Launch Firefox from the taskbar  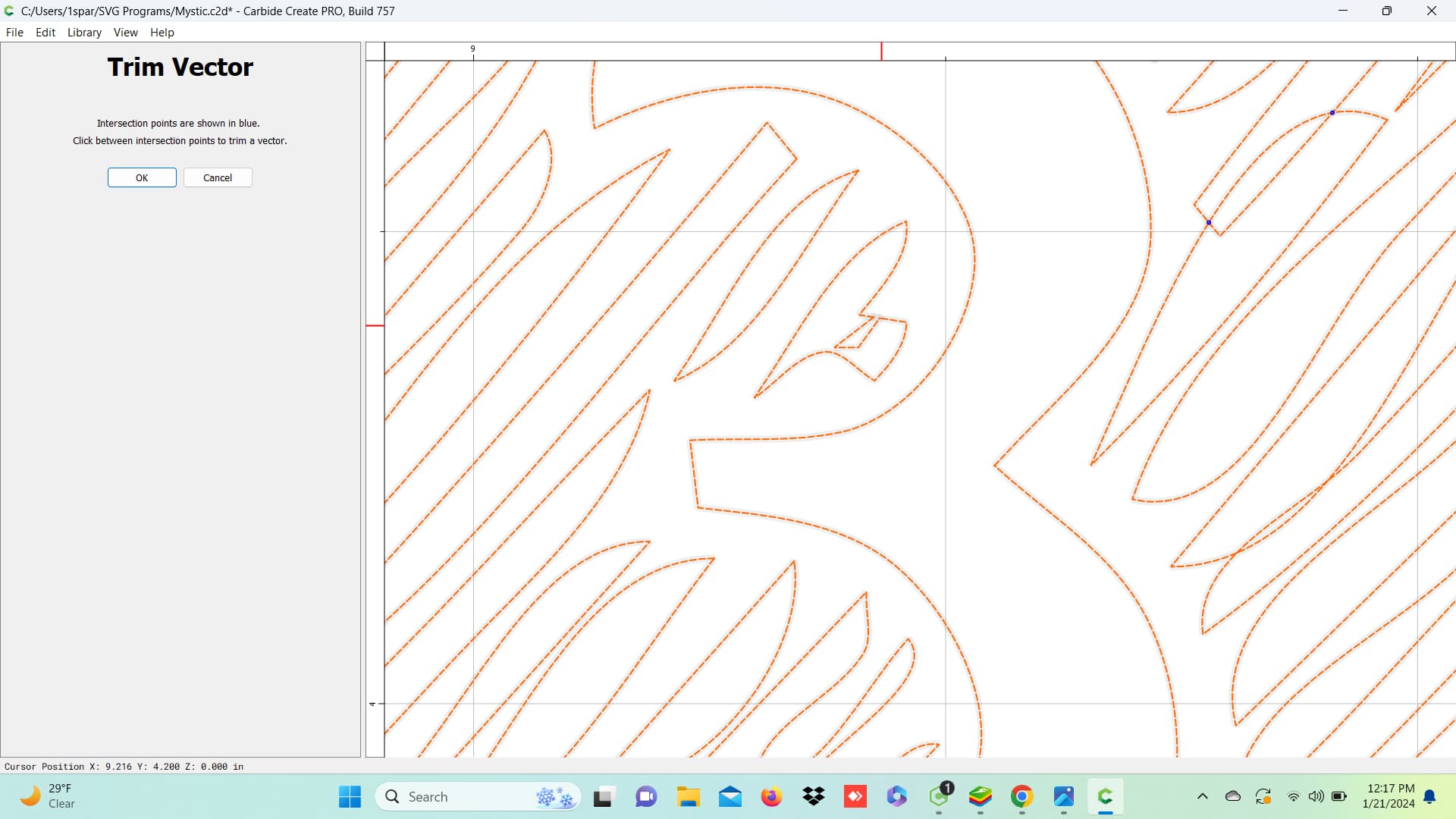pos(771,796)
